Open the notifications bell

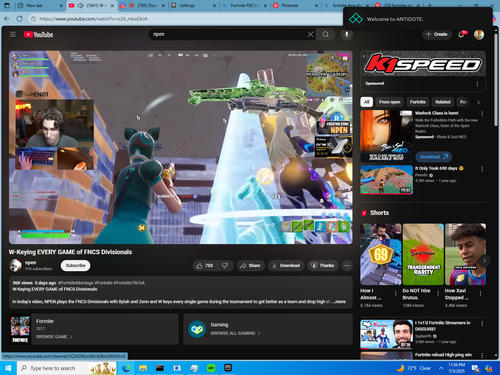coord(461,34)
